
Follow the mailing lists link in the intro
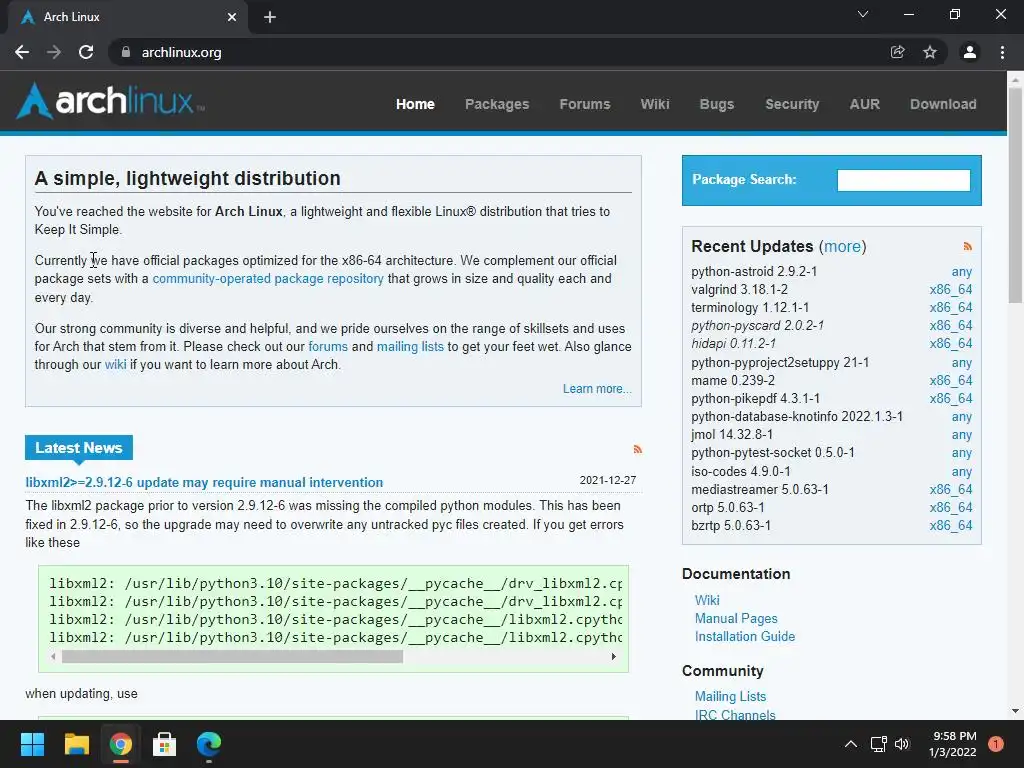410,347
